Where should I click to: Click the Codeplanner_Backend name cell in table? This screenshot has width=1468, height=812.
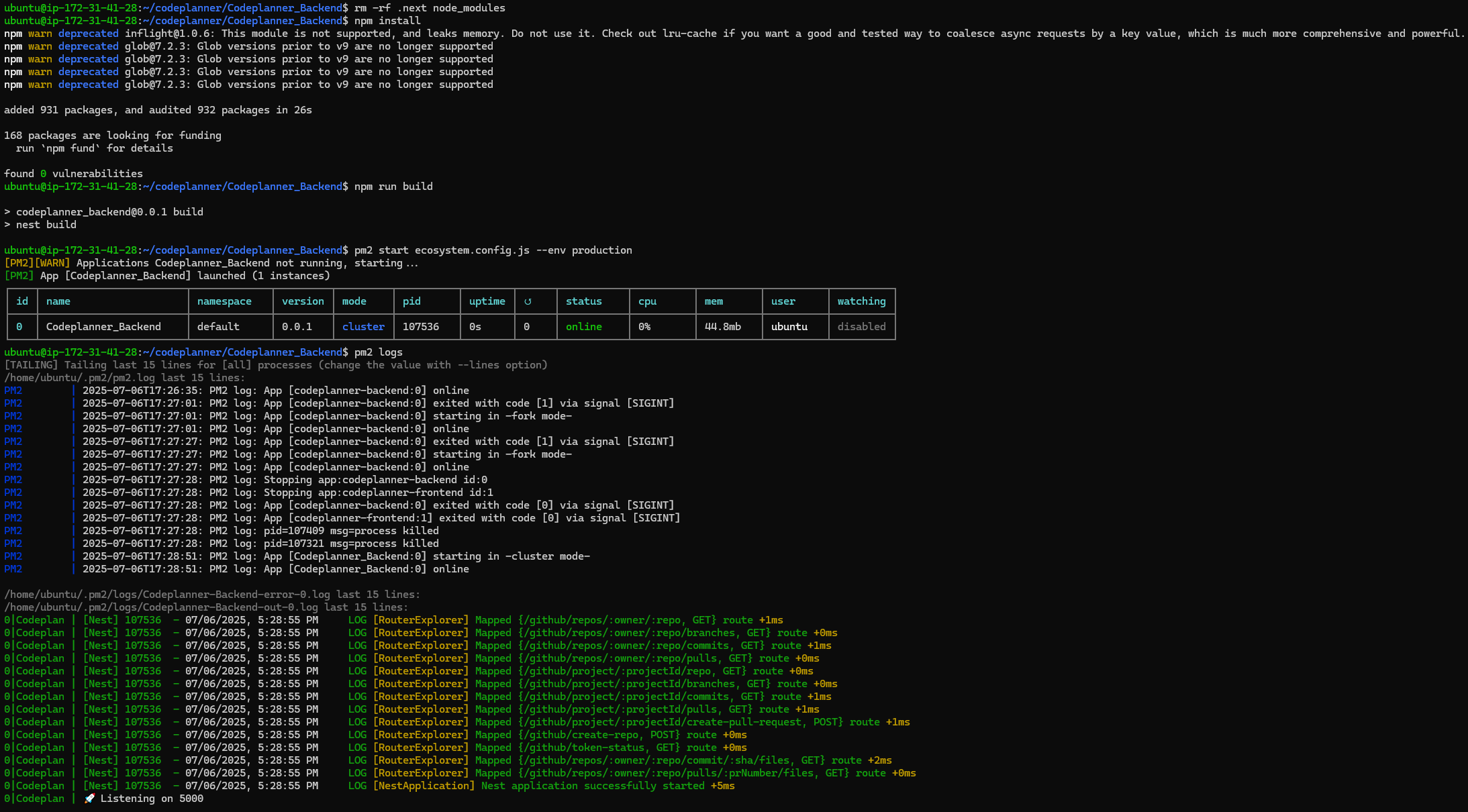click(103, 327)
